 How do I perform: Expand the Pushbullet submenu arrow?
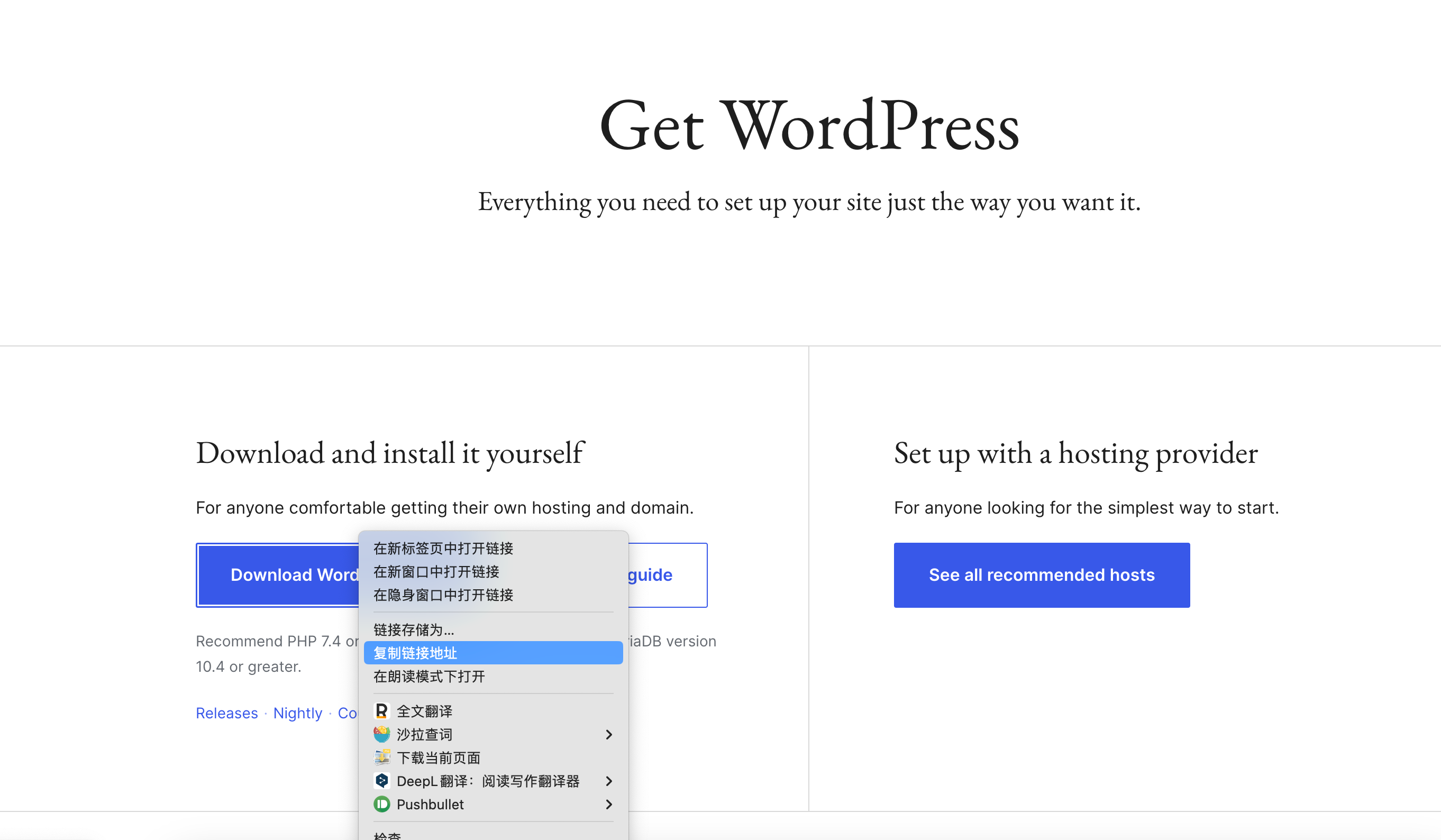coord(609,804)
